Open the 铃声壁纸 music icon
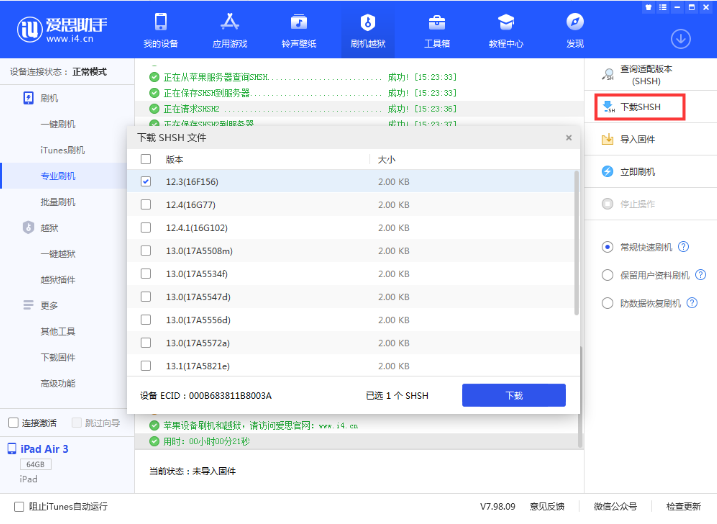 tap(298, 22)
